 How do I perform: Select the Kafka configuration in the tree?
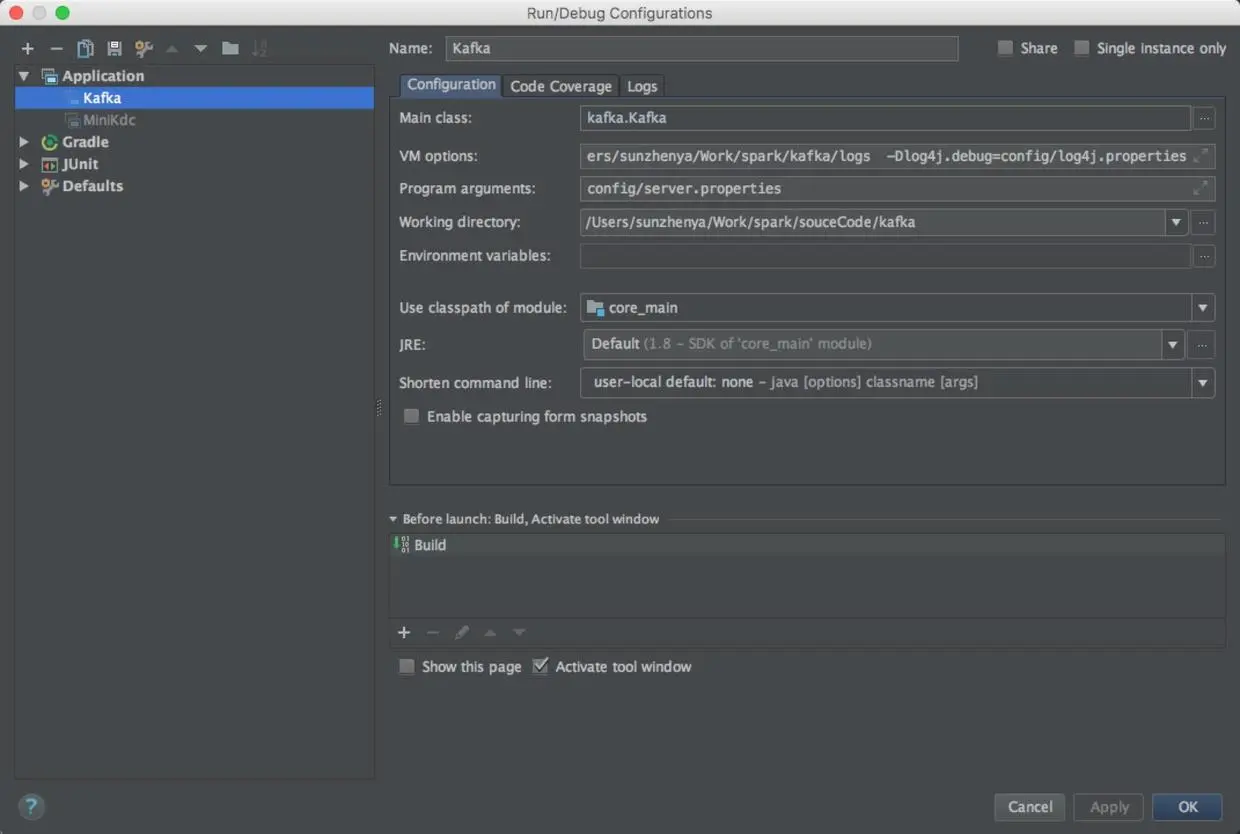click(x=194, y=98)
